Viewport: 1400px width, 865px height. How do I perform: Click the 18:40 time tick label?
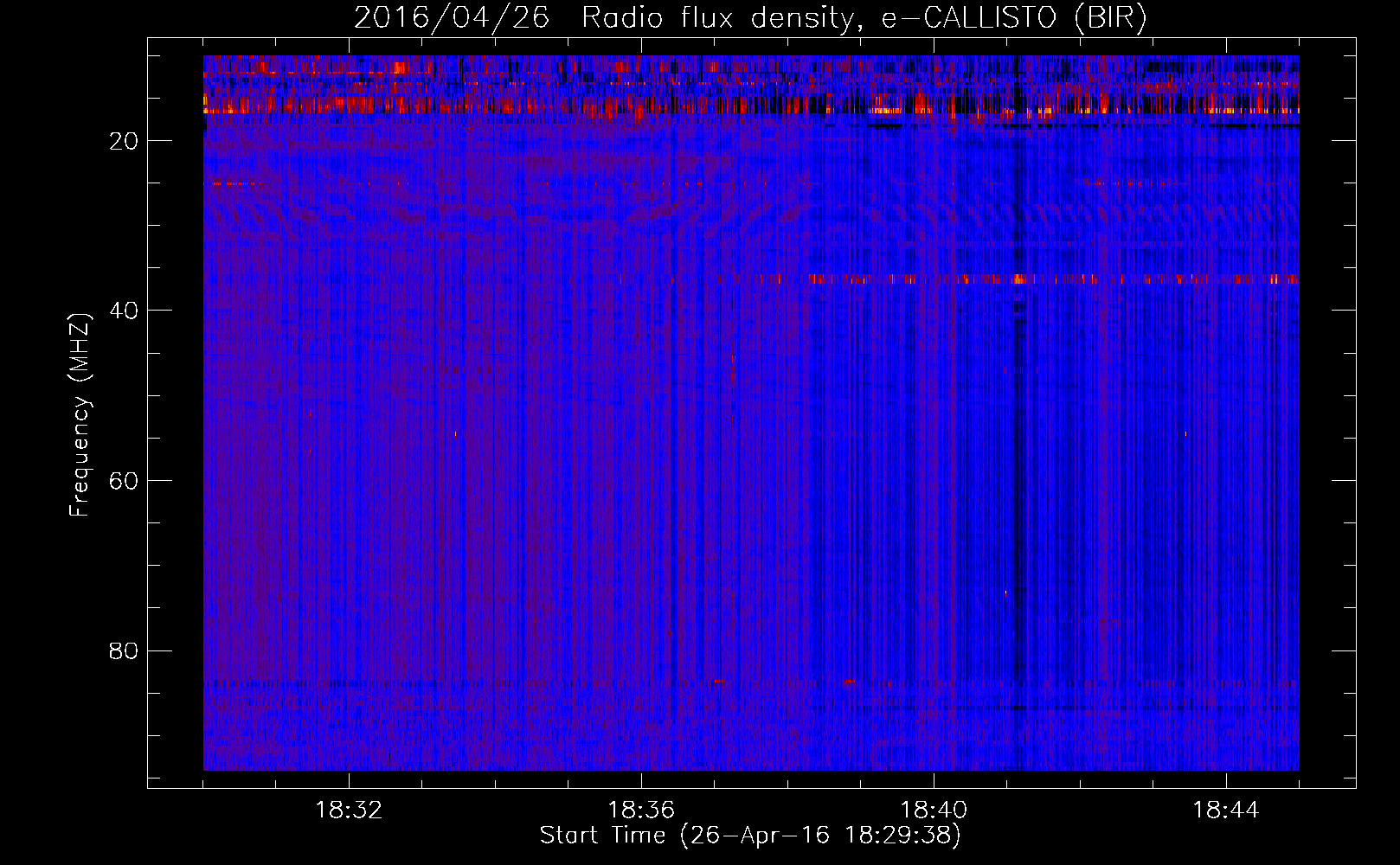pos(934,811)
